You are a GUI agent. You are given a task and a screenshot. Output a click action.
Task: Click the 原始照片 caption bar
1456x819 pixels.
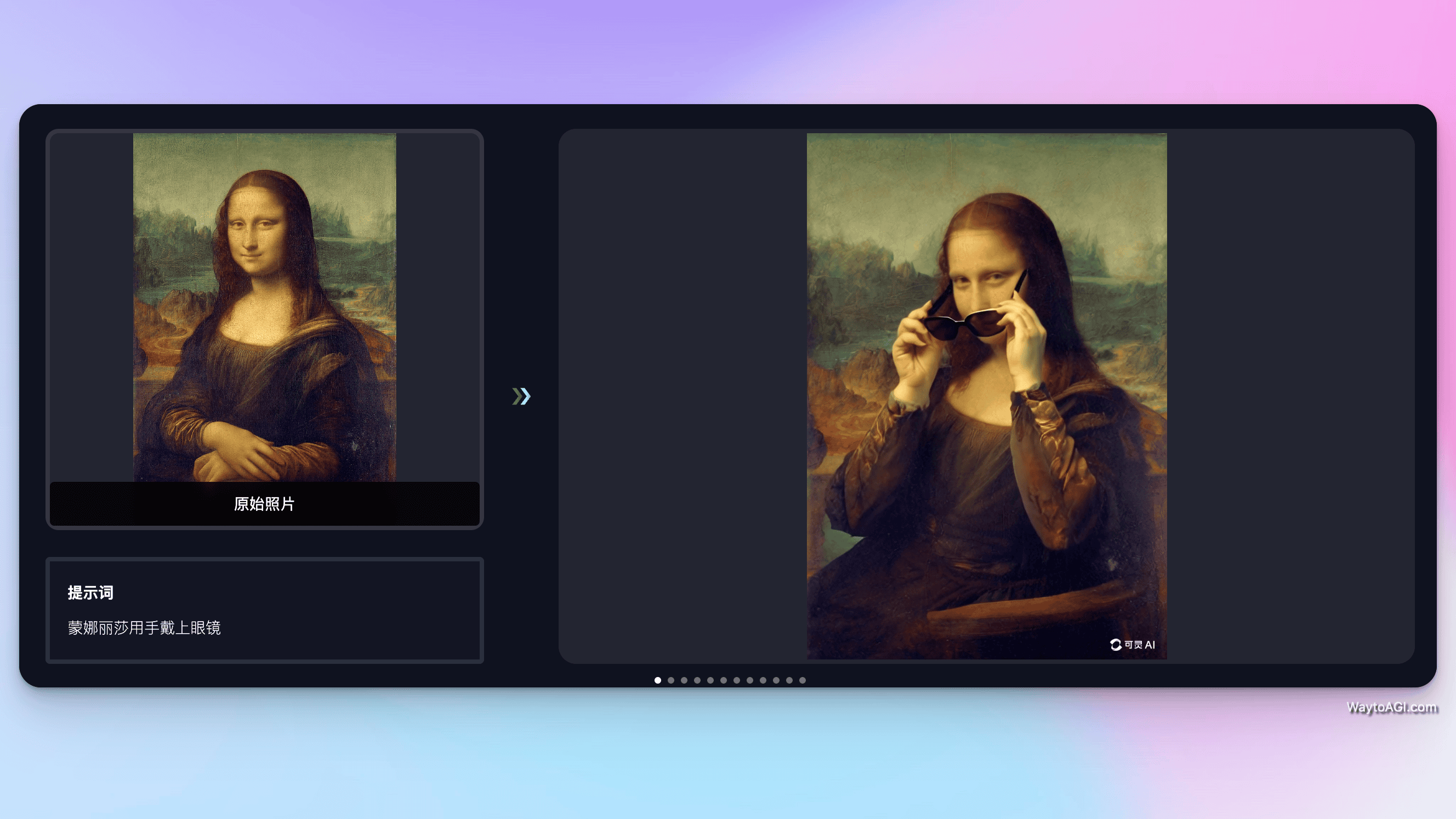click(x=265, y=504)
